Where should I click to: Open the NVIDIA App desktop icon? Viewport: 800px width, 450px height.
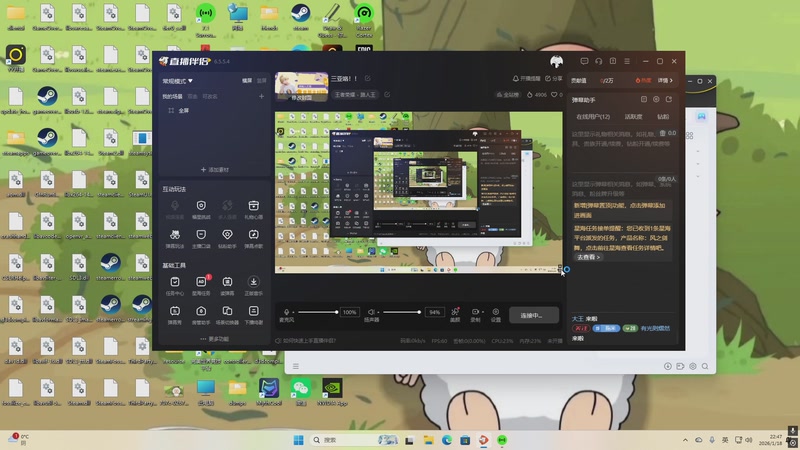332,392
